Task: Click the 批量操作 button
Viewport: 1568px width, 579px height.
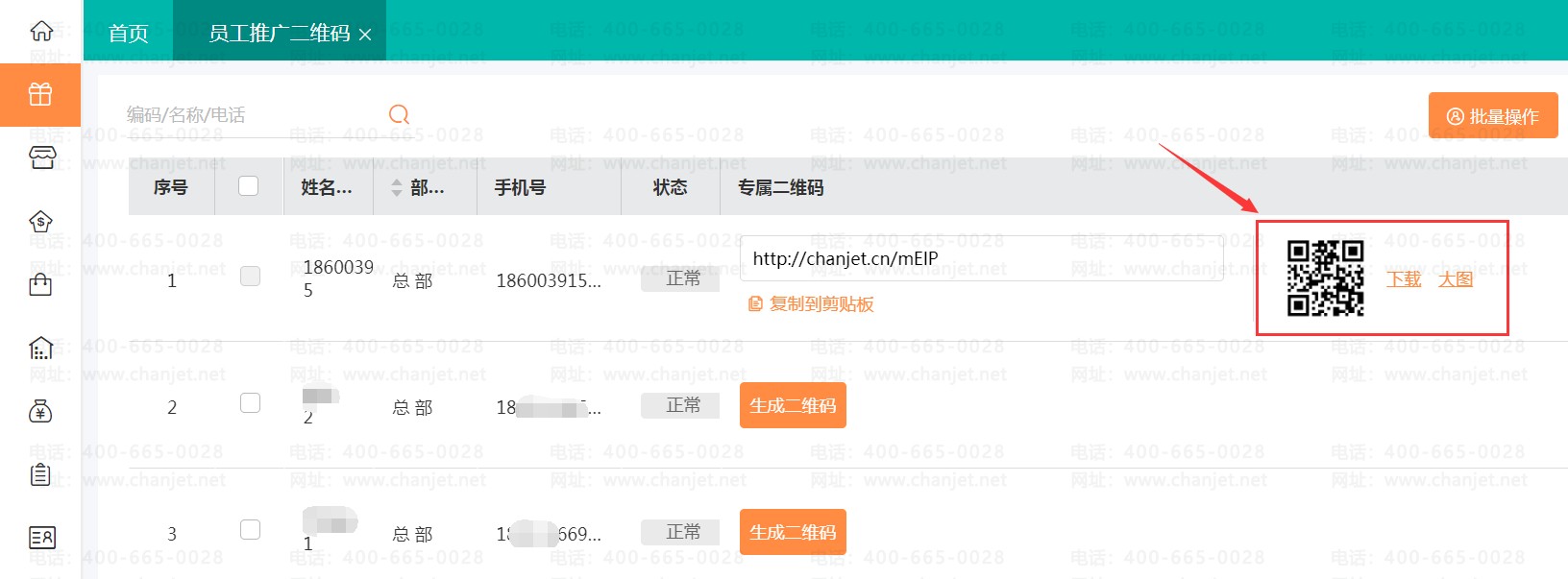Action: tap(1493, 116)
